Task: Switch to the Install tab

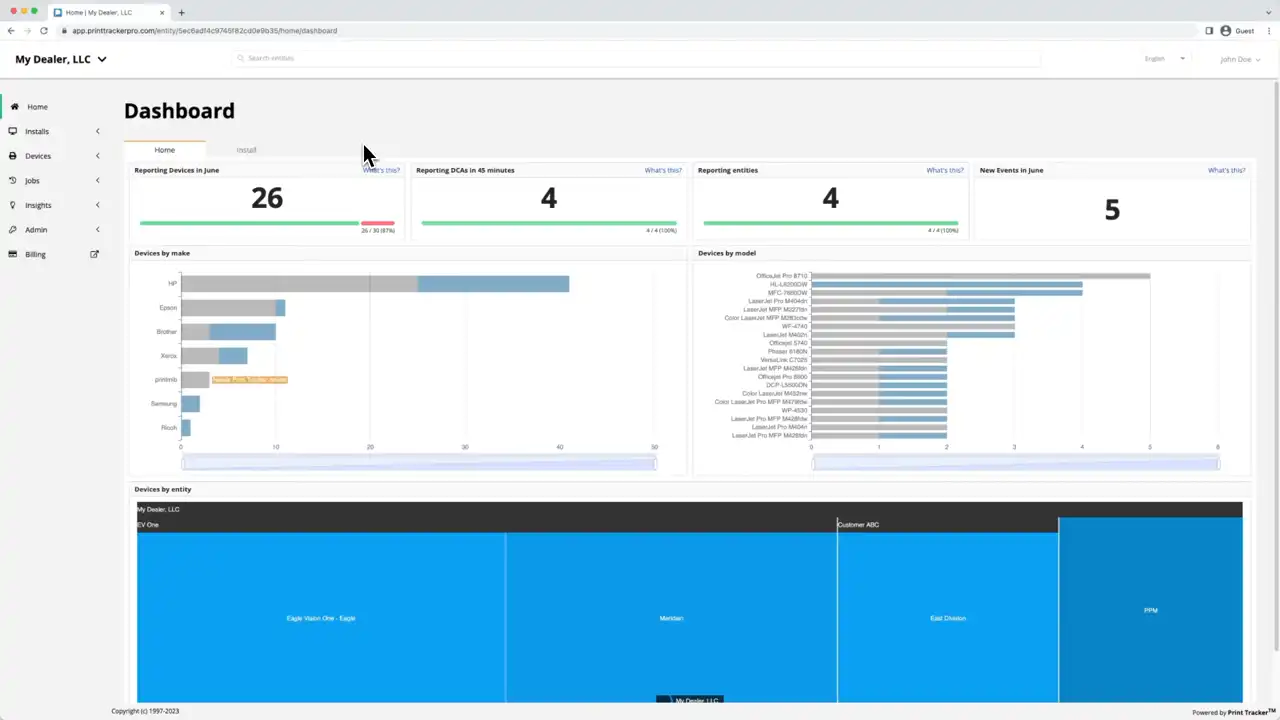Action: pos(246,149)
